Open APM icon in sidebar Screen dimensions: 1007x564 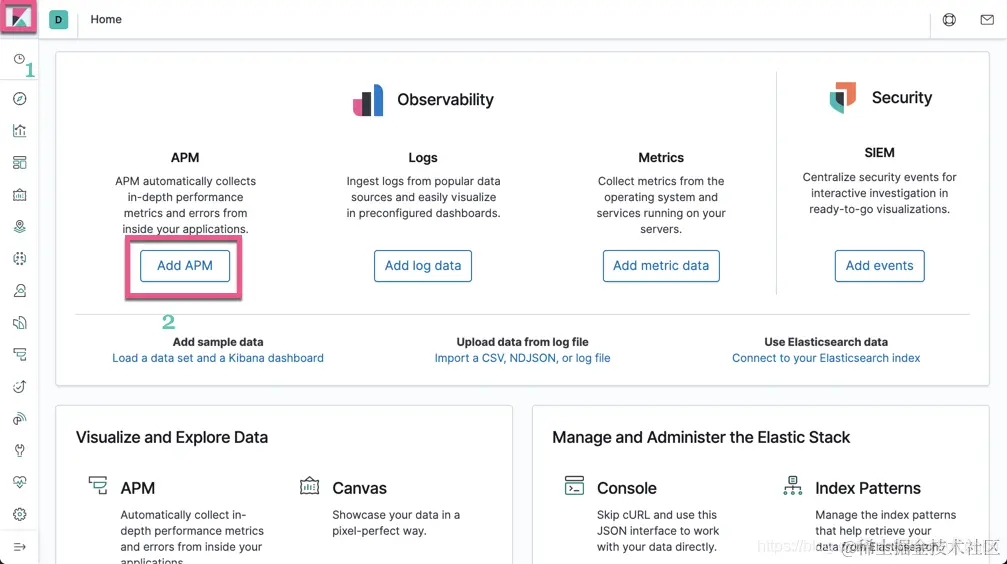[19, 355]
